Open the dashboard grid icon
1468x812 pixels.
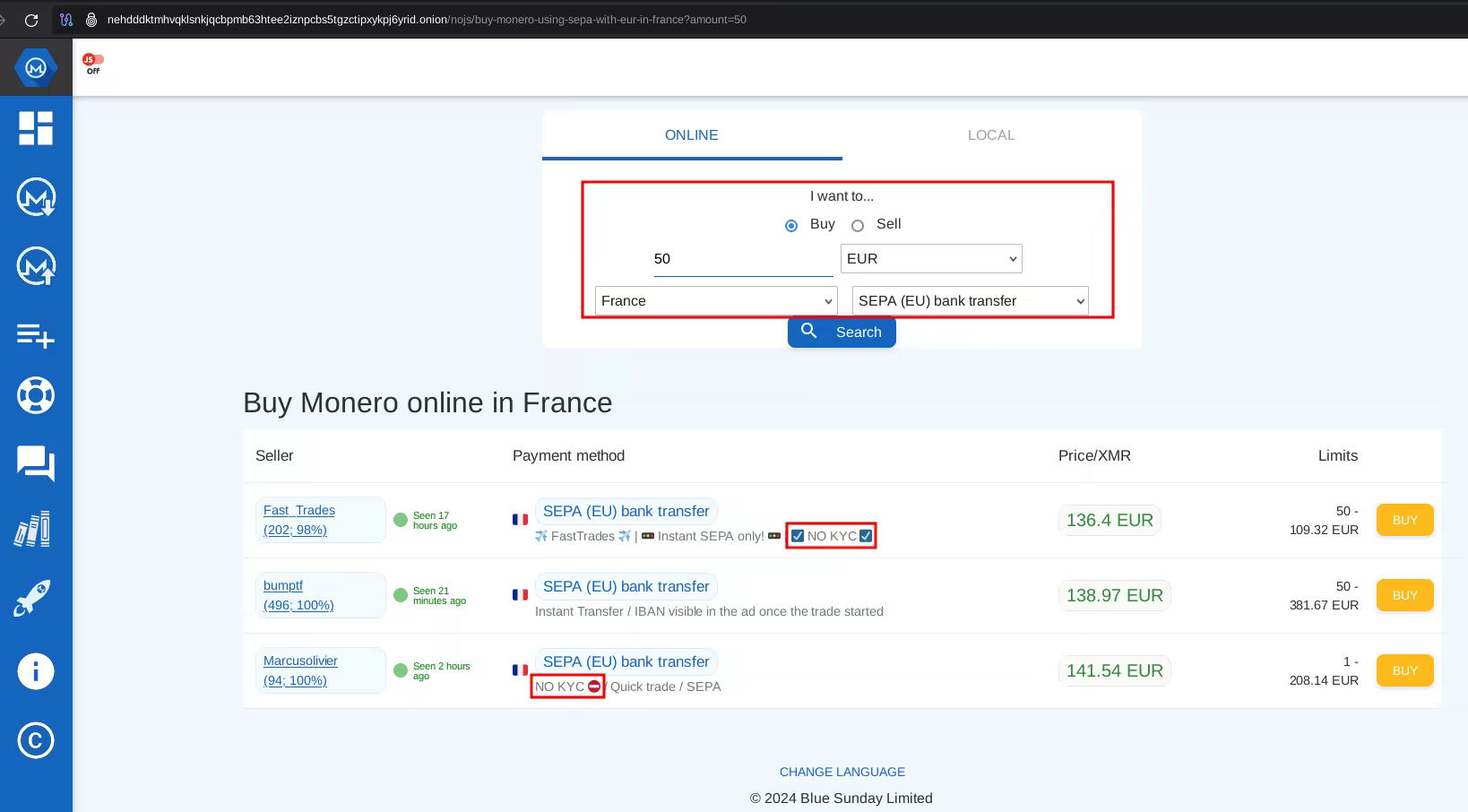(36, 128)
